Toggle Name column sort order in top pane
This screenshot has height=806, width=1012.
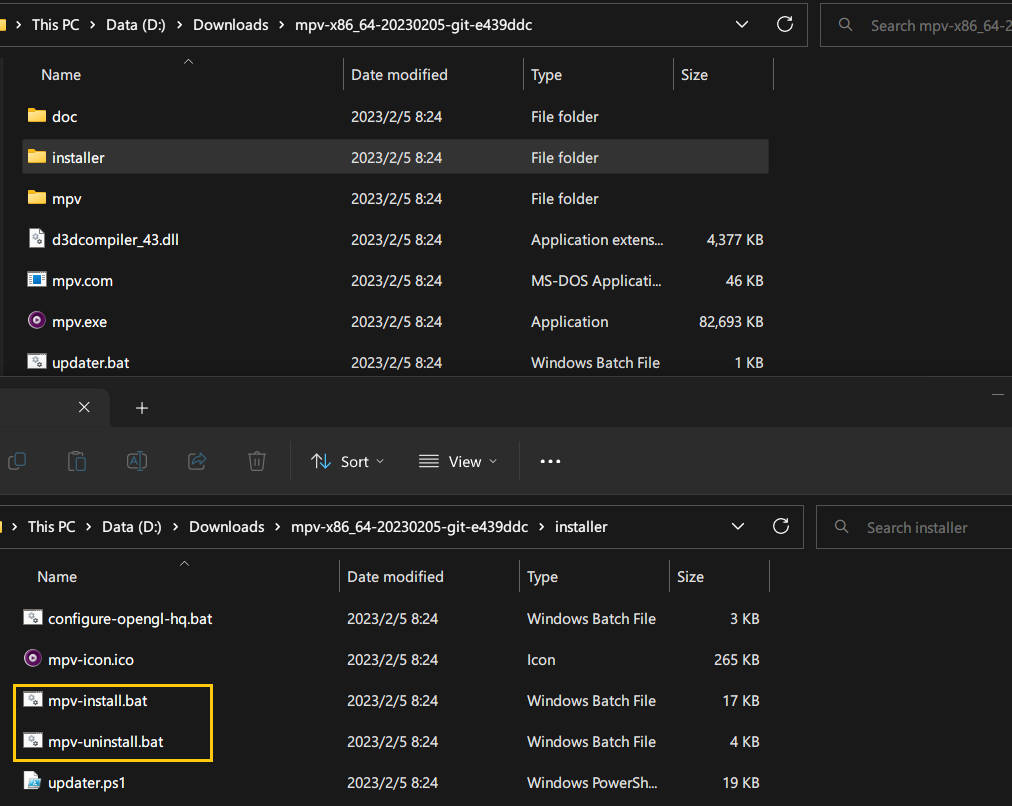pyautogui.click(x=61, y=74)
